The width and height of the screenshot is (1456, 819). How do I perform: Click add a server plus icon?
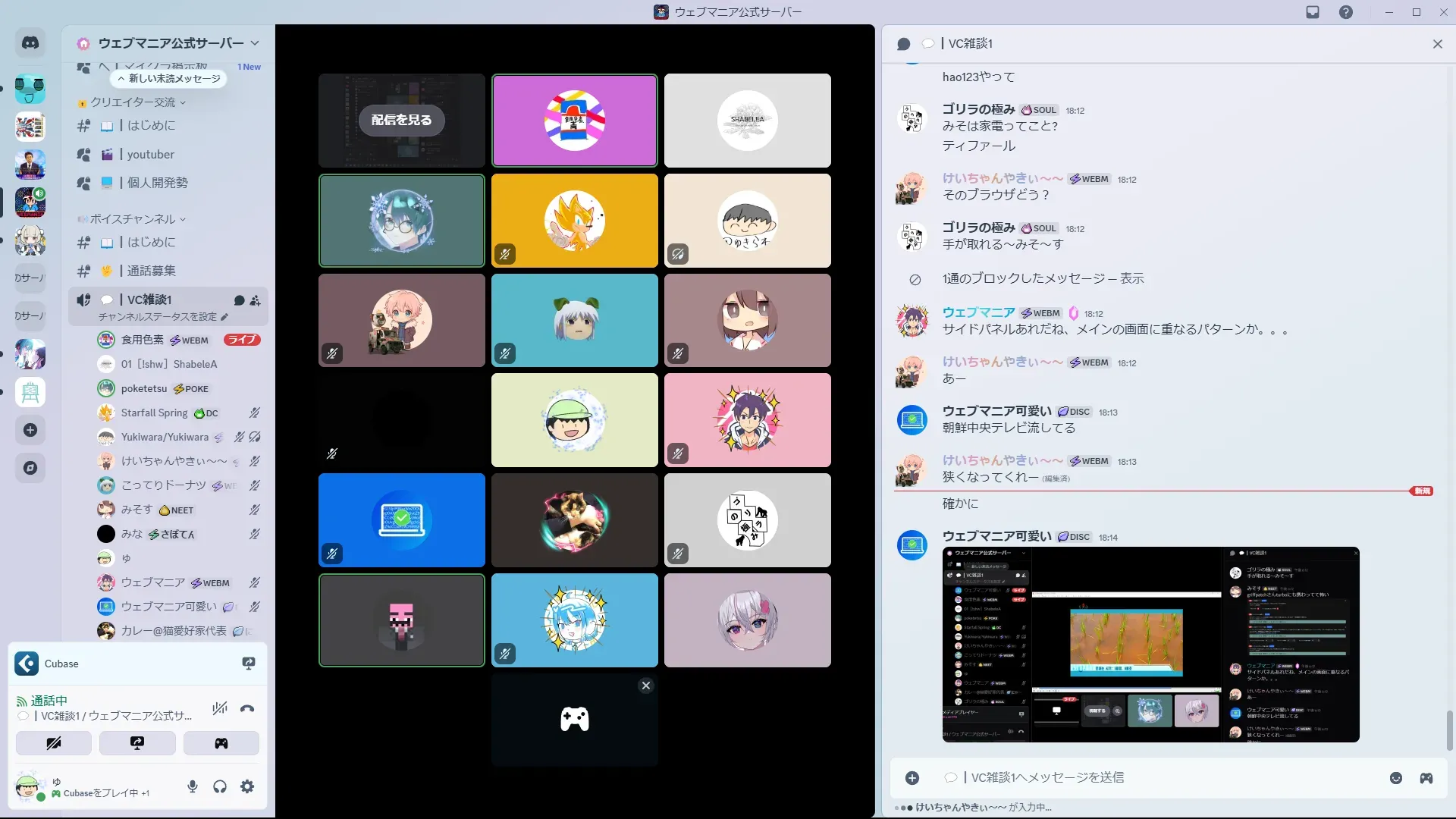coord(30,431)
